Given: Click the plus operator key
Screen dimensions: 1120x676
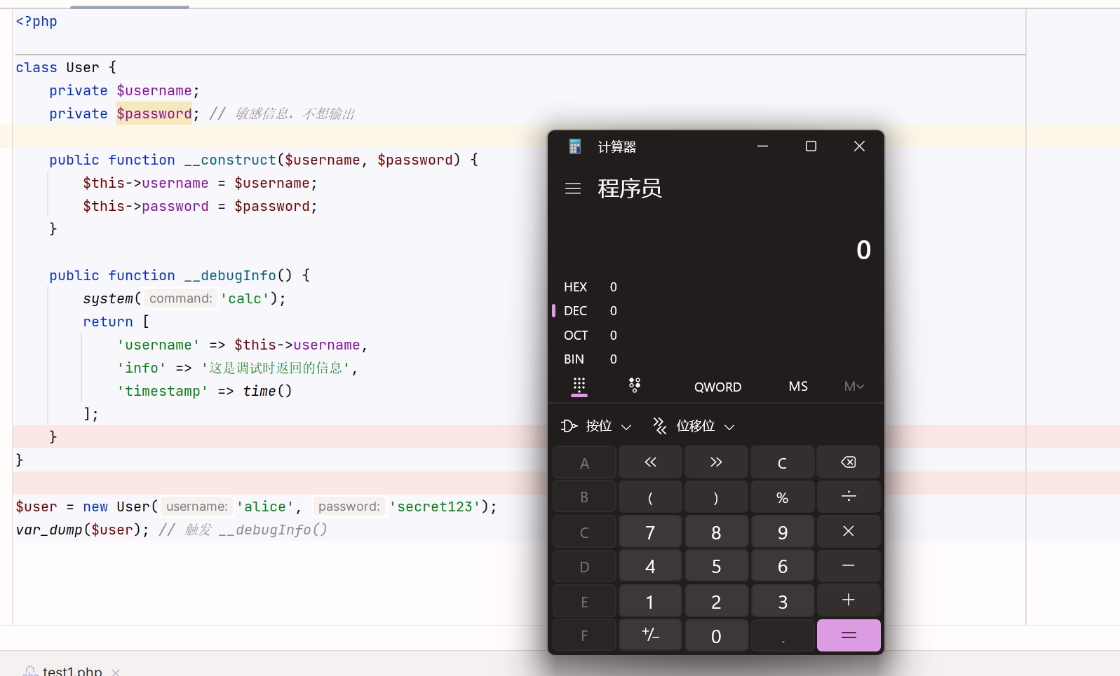Looking at the screenshot, I should click(849, 600).
